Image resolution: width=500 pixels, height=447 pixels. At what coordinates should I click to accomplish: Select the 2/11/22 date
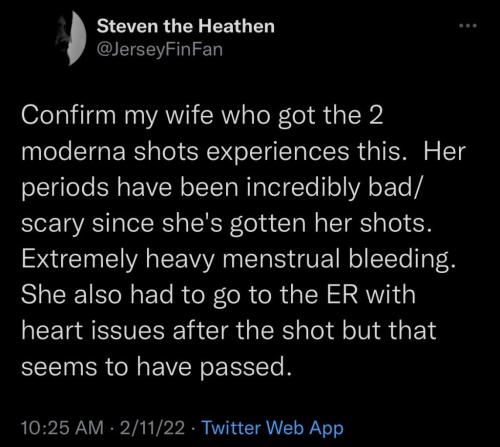click(x=153, y=428)
